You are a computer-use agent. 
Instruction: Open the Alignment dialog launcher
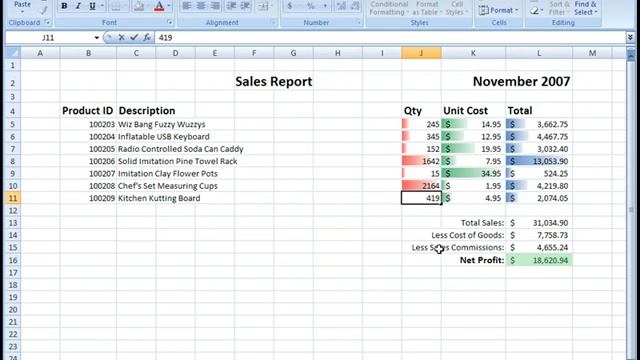tap(273, 22)
